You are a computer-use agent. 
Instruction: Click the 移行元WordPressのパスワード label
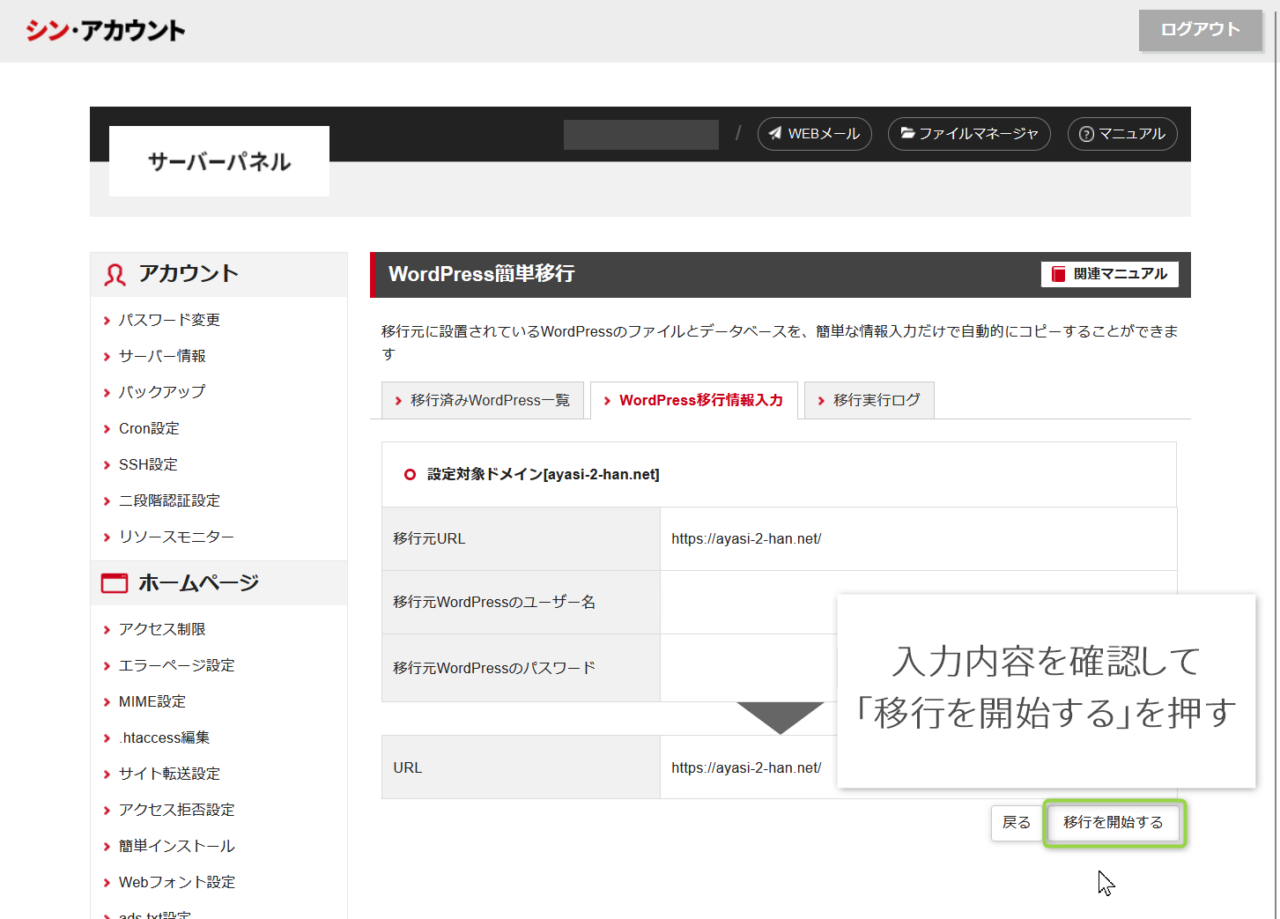[495, 667]
